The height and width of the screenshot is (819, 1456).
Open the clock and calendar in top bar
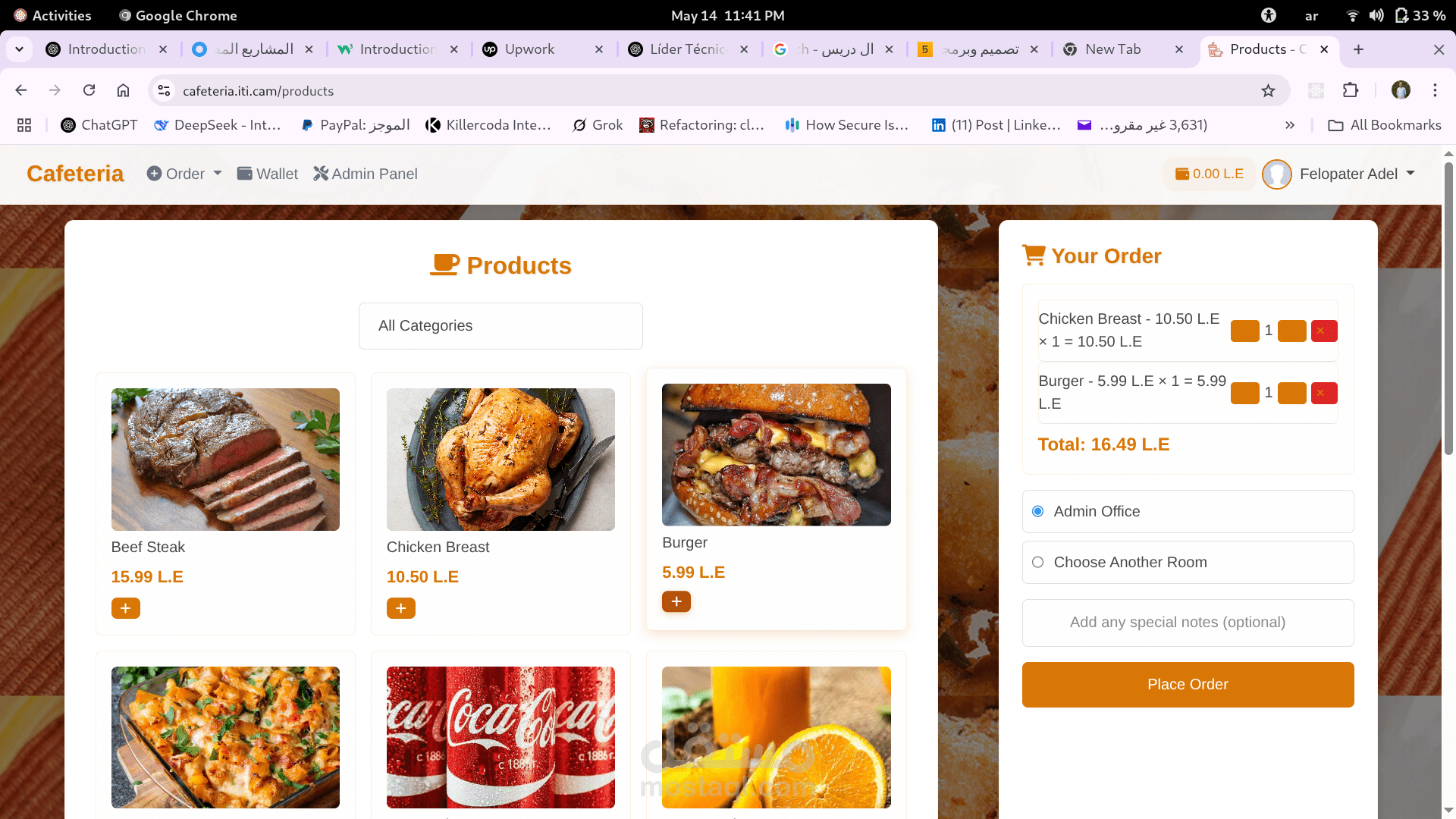pos(727,15)
